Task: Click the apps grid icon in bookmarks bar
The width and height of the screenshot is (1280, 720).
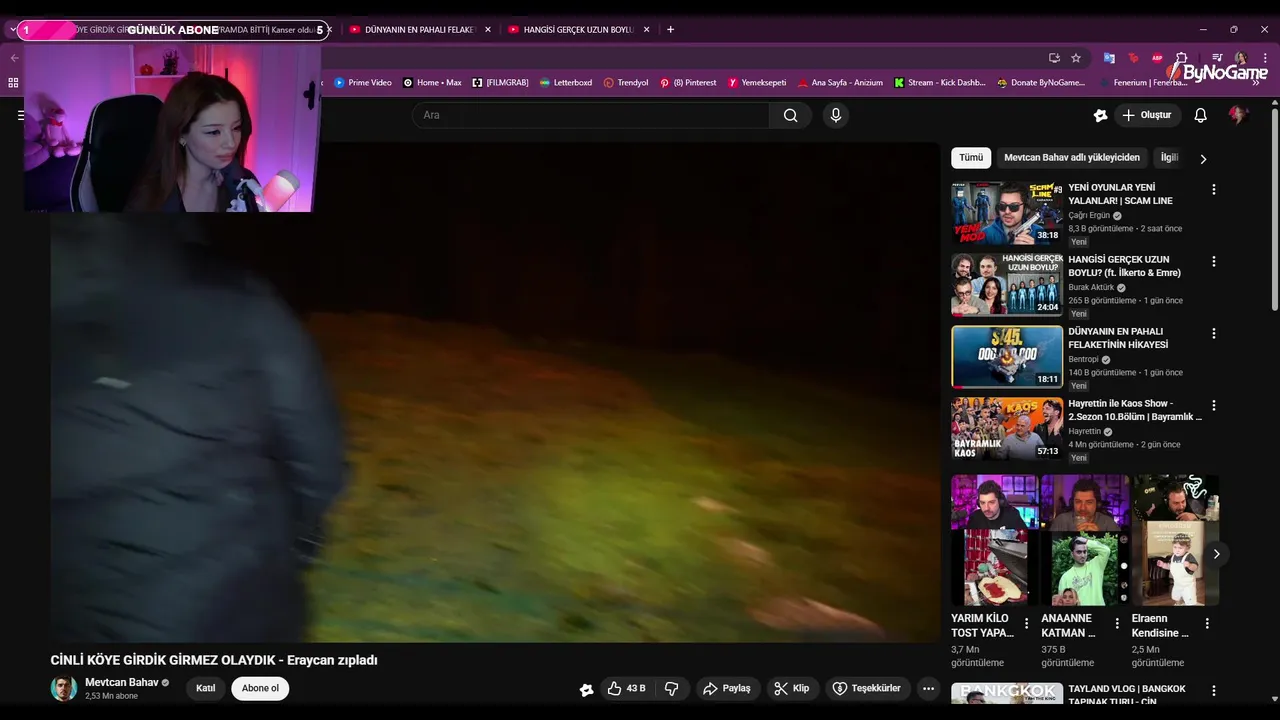Action: (13, 83)
